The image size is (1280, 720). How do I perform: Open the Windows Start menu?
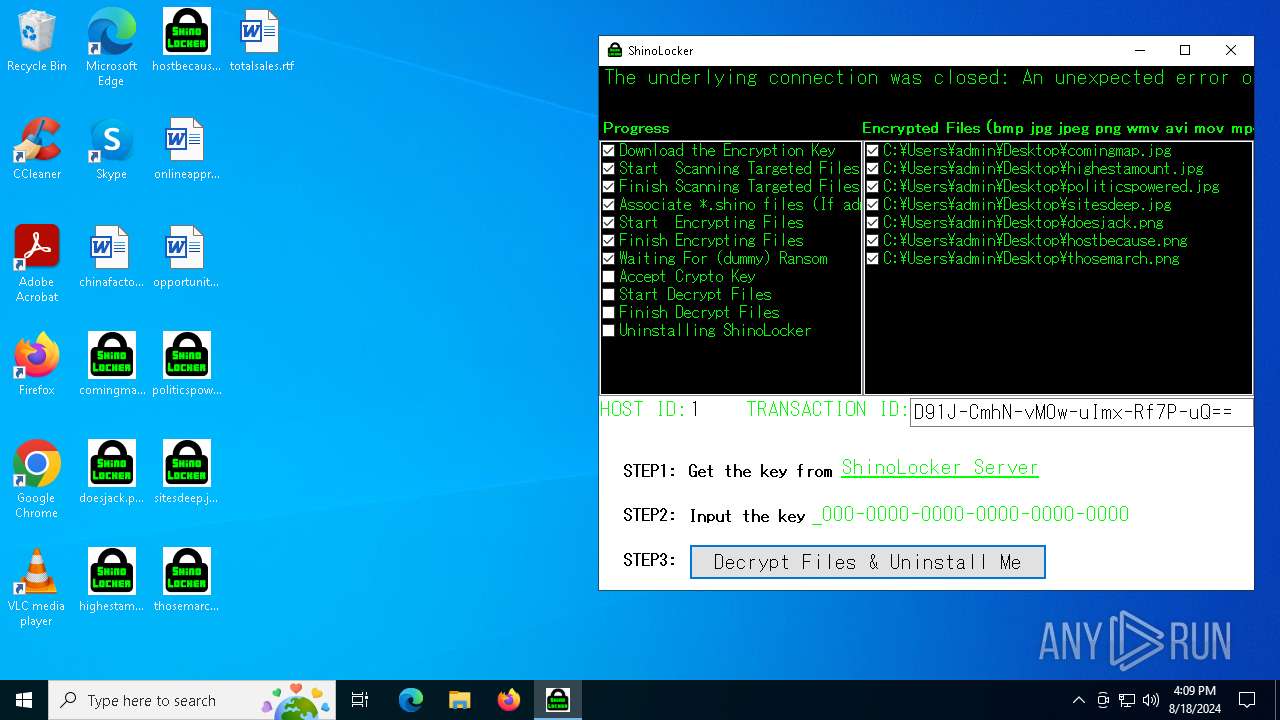(24, 700)
